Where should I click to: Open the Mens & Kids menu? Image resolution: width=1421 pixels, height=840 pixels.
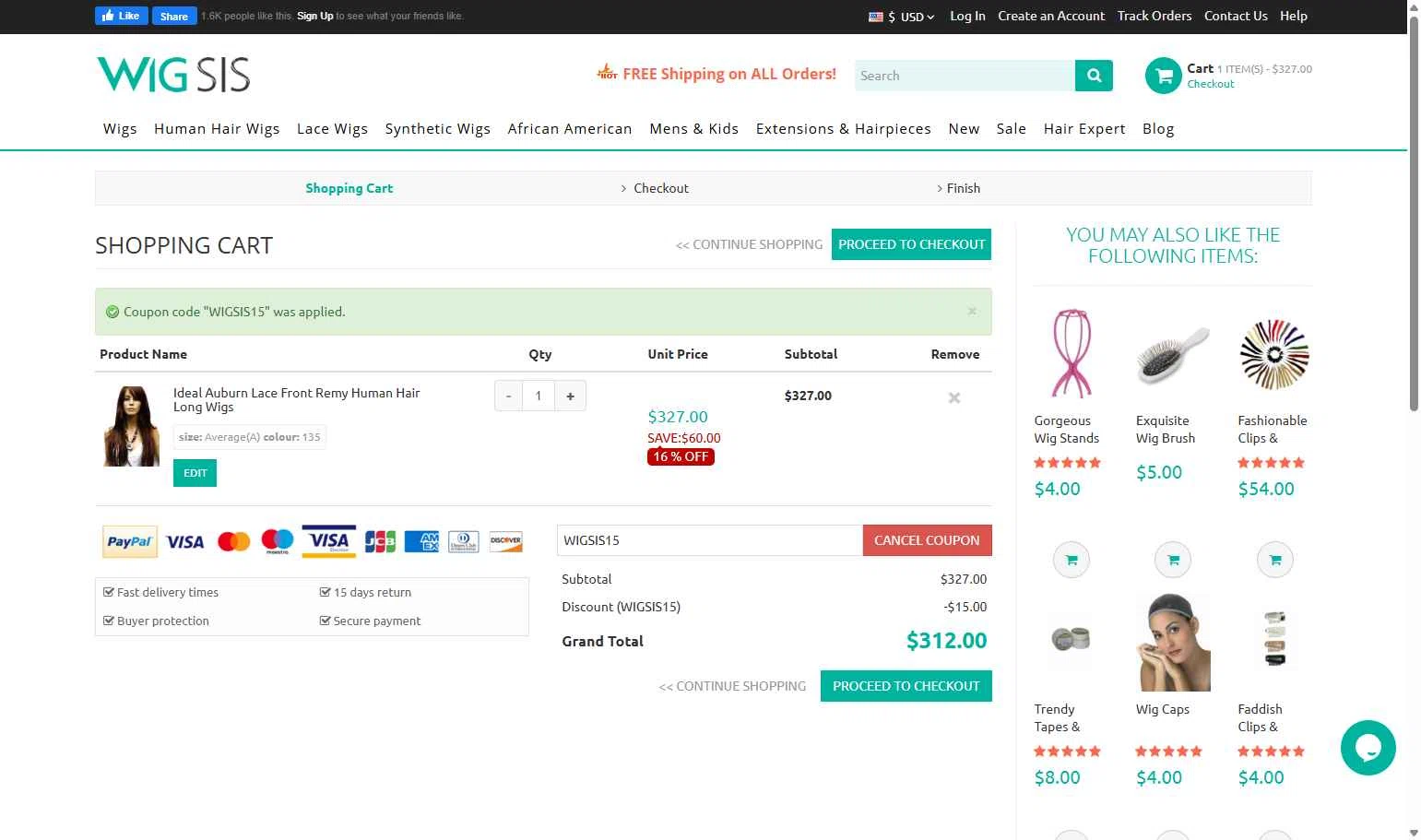tap(694, 129)
